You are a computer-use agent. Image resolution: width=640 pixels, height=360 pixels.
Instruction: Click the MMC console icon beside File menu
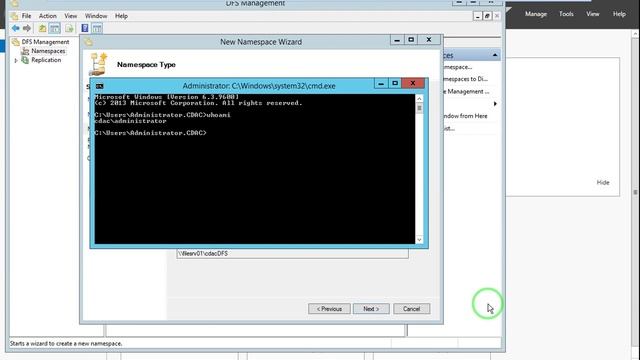tap(15, 16)
